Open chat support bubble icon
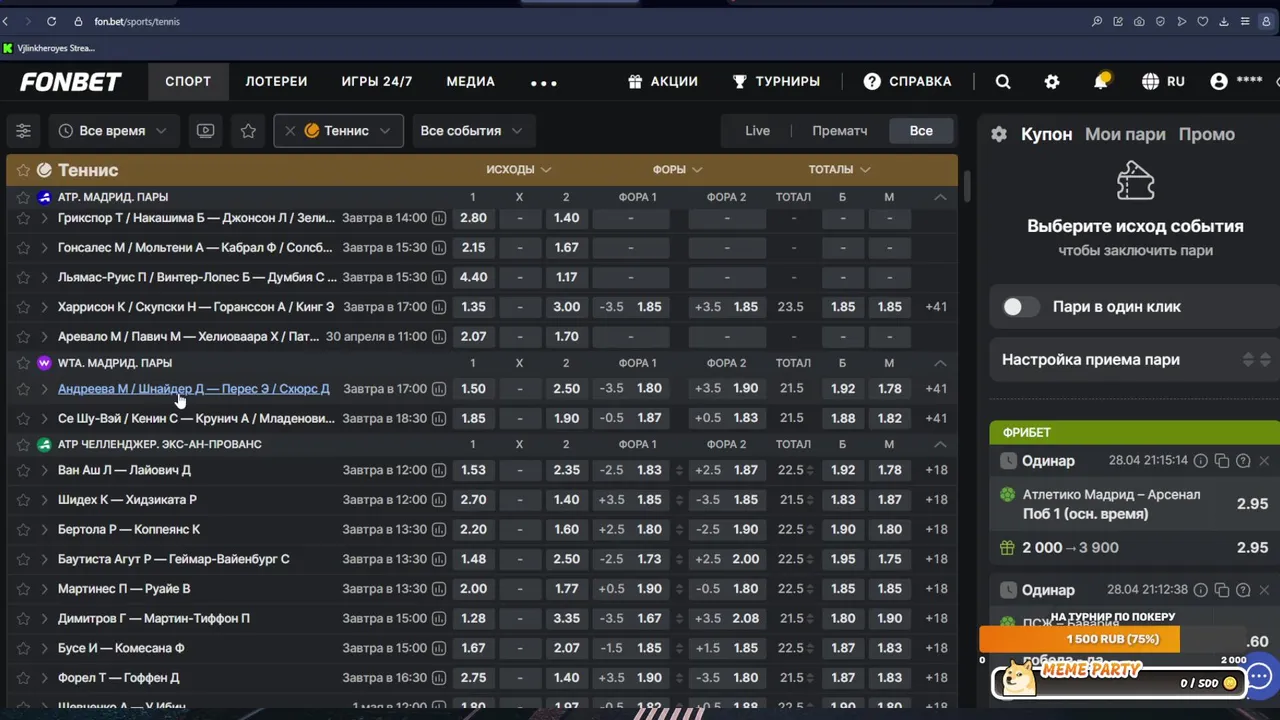The width and height of the screenshot is (1280, 720). [1260, 676]
